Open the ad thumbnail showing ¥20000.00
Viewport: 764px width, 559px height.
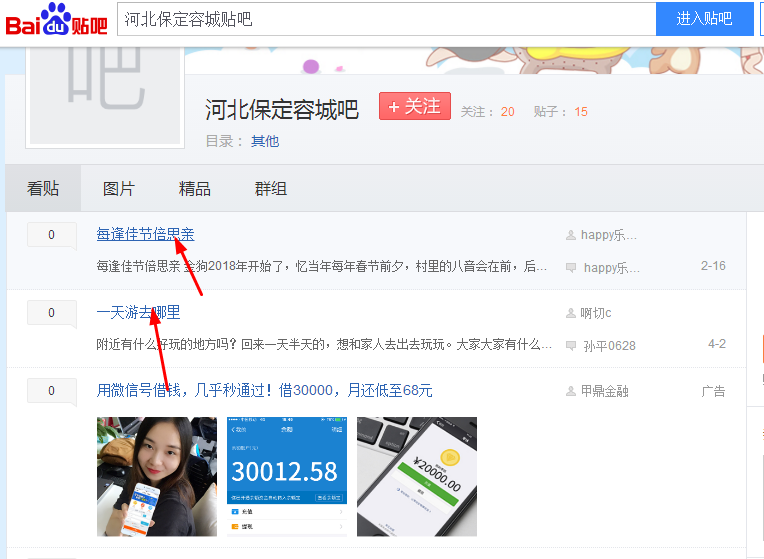[x=416, y=476]
